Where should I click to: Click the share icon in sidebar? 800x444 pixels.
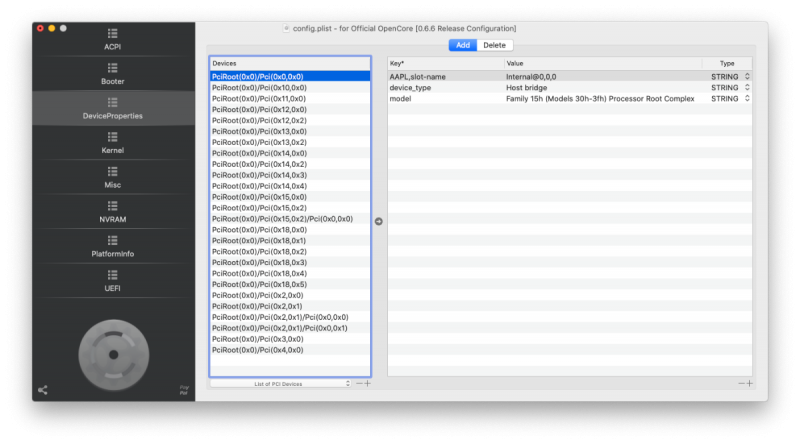(x=43, y=390)
